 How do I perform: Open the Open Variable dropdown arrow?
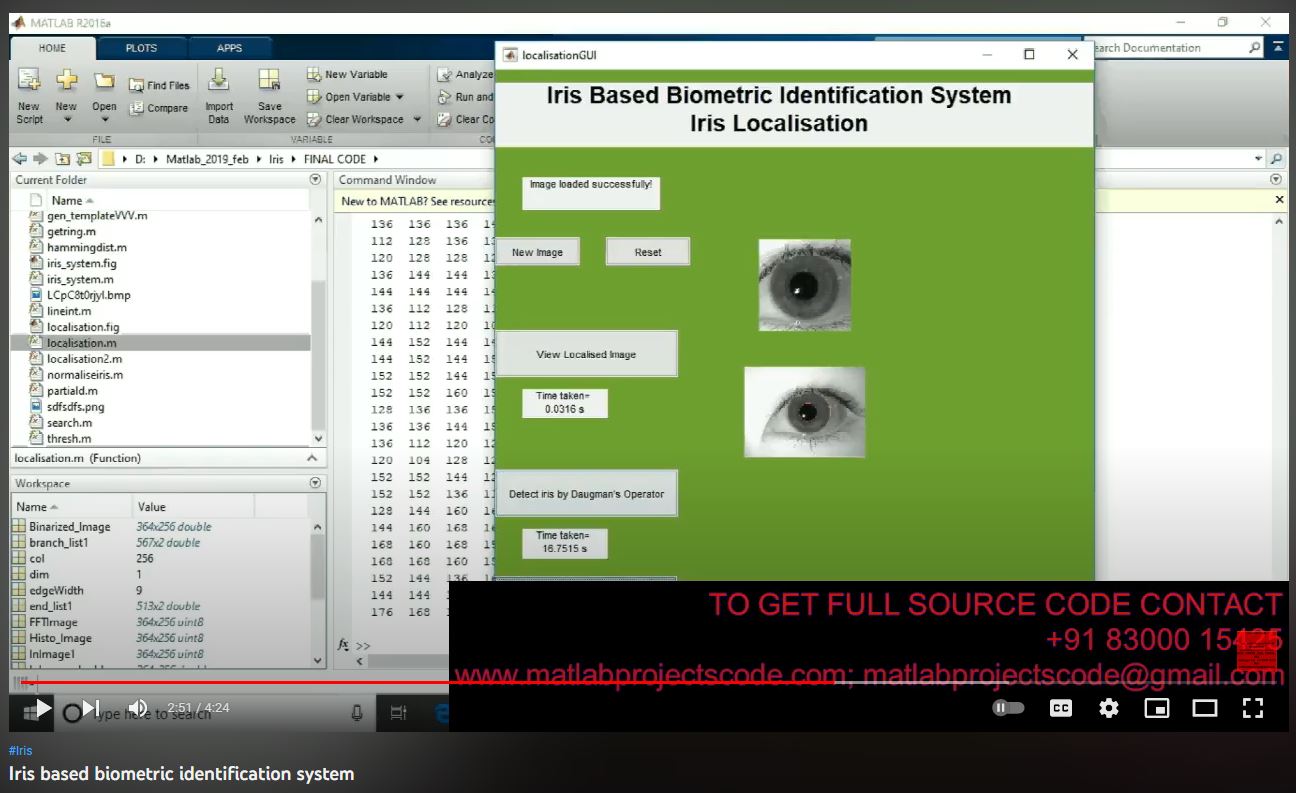(x=399, y=97)
